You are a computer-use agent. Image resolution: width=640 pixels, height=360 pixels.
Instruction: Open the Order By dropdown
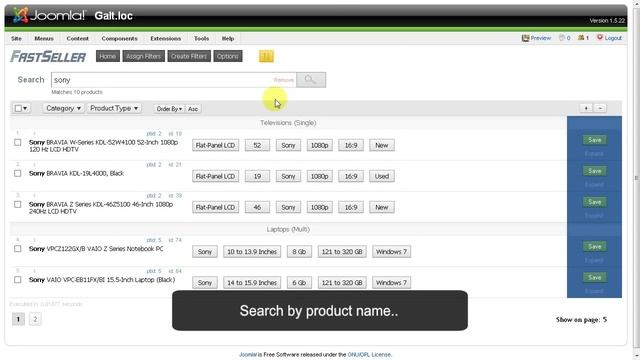[x=169, y=109]
